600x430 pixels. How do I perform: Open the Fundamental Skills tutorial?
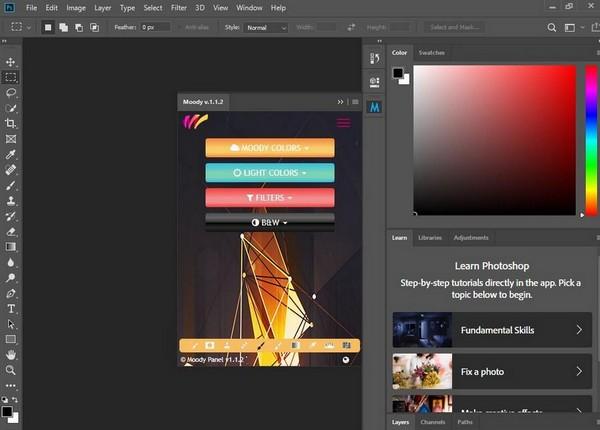point(491,329)
